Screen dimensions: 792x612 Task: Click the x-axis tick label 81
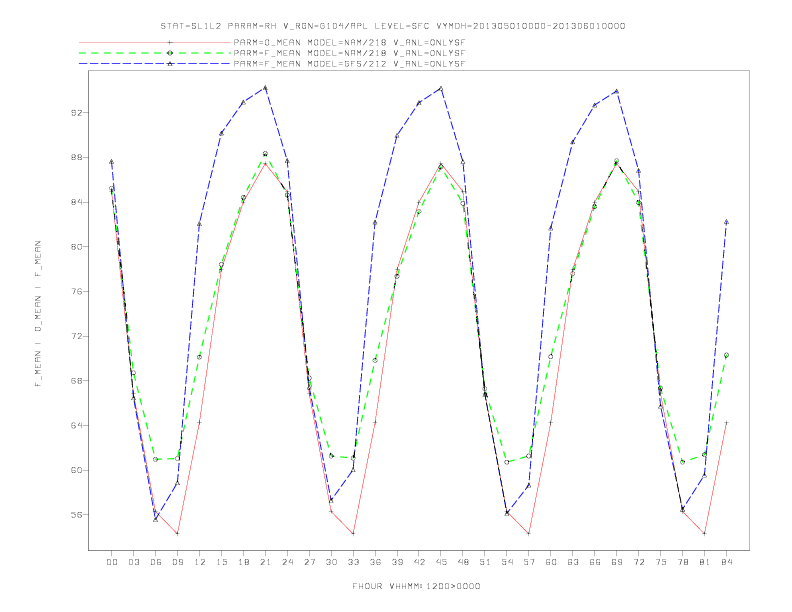(x=705, y=562)
